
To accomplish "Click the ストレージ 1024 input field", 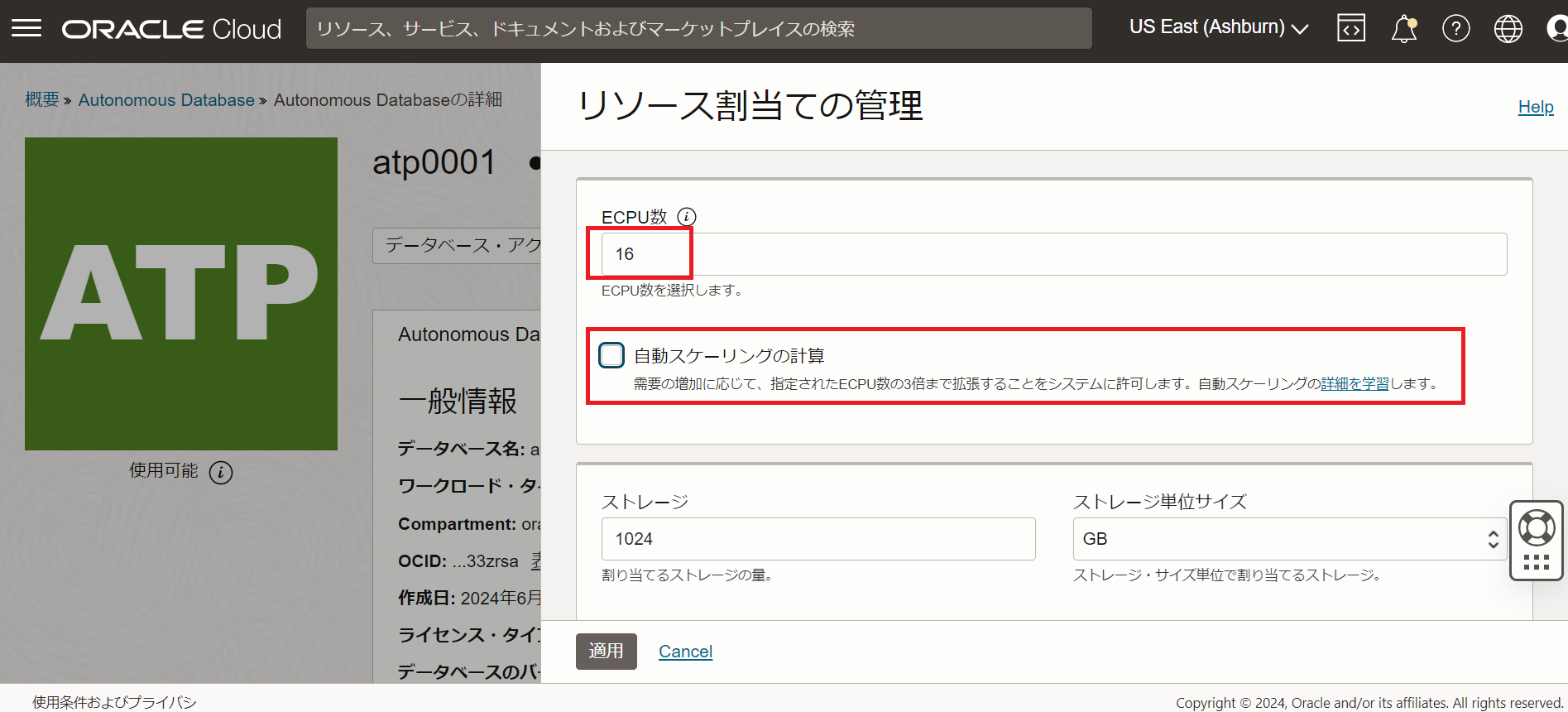I will [x=818, y=539].
